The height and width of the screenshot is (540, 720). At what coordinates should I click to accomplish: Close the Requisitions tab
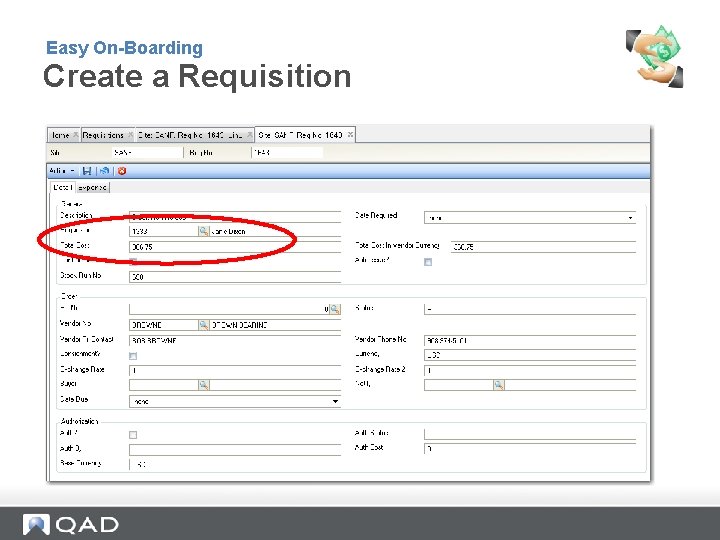130,135
